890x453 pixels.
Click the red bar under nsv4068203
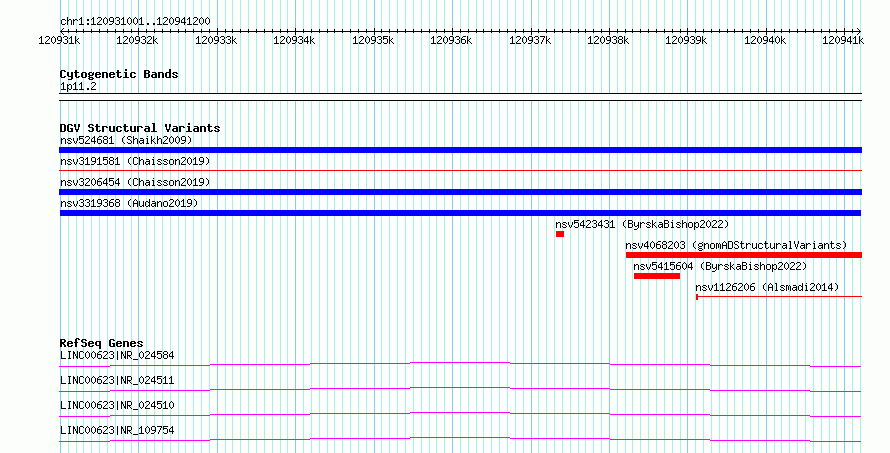pyautogui.click(x=744, y=255)
